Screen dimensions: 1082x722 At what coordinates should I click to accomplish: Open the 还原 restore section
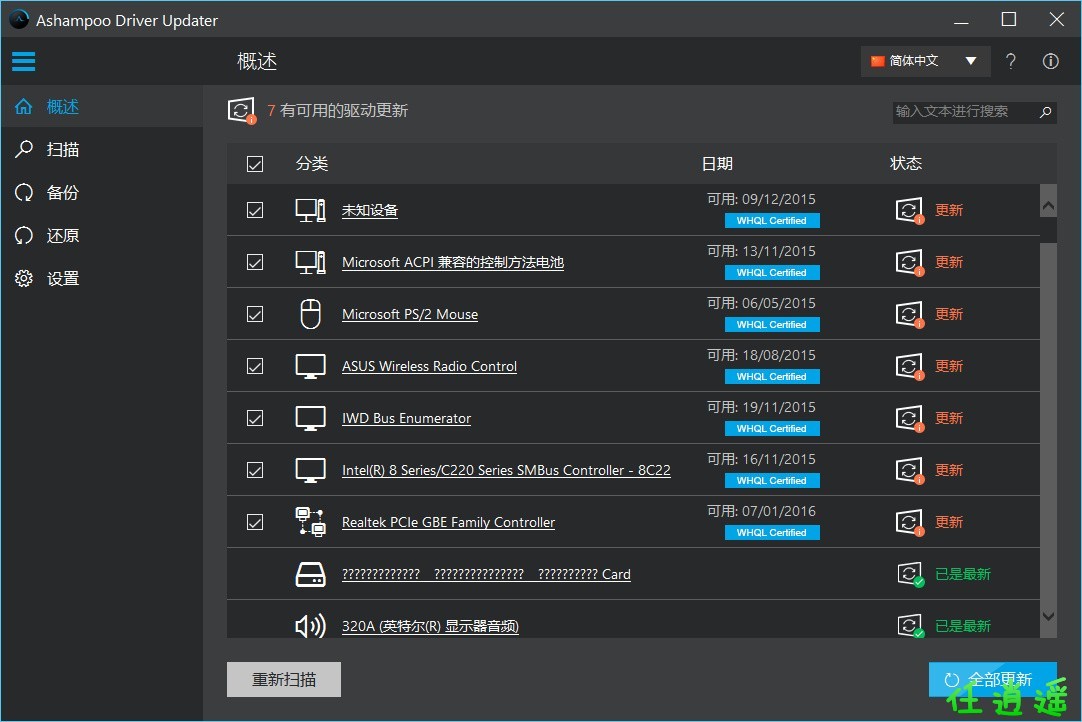click(x=102, y=235)
